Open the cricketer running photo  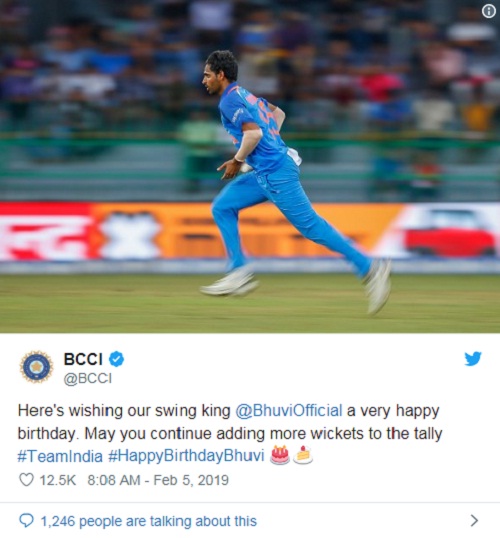click(x=250, y=166)
